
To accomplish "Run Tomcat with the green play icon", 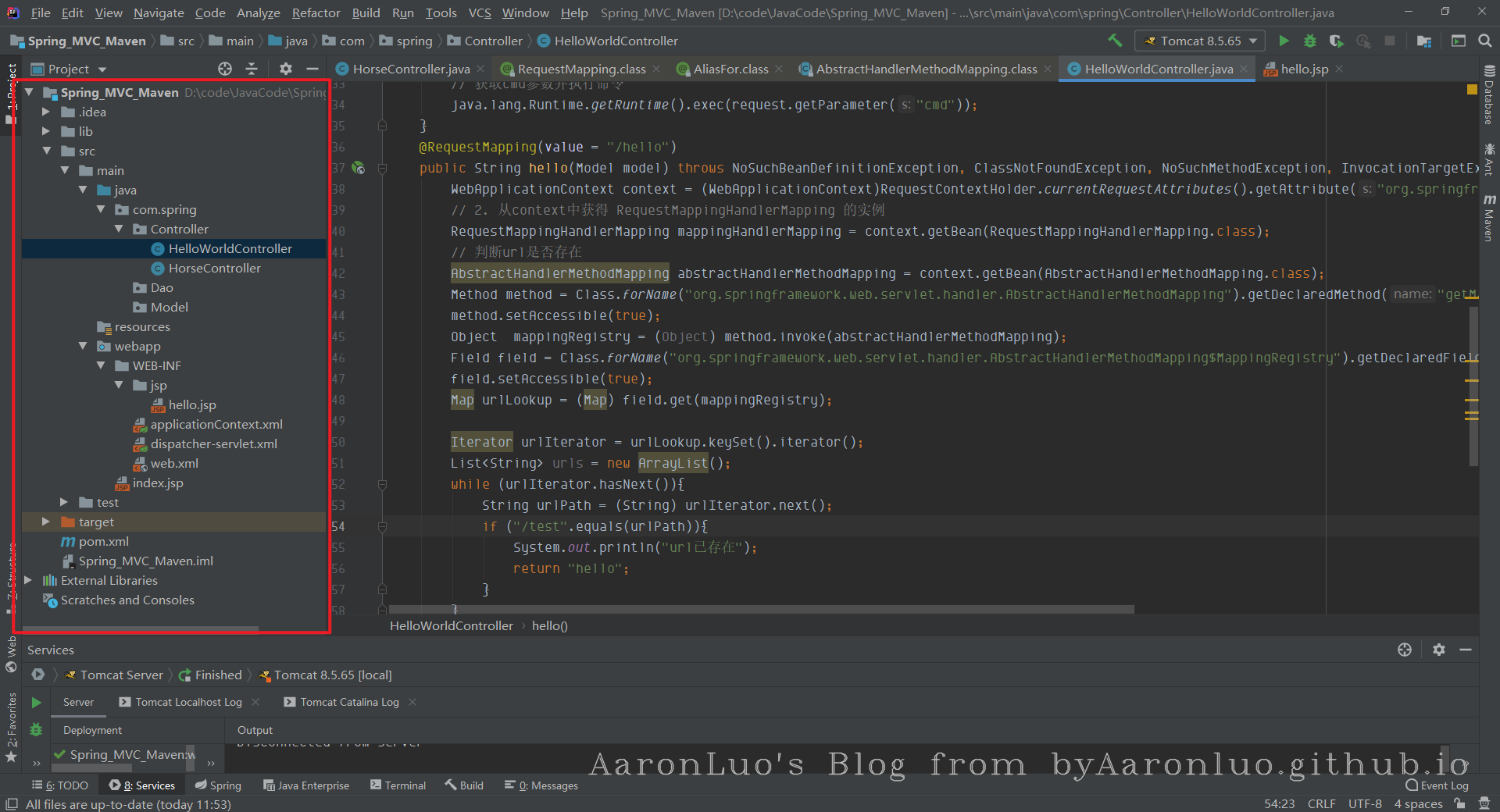I will [x=1284, y=41].
